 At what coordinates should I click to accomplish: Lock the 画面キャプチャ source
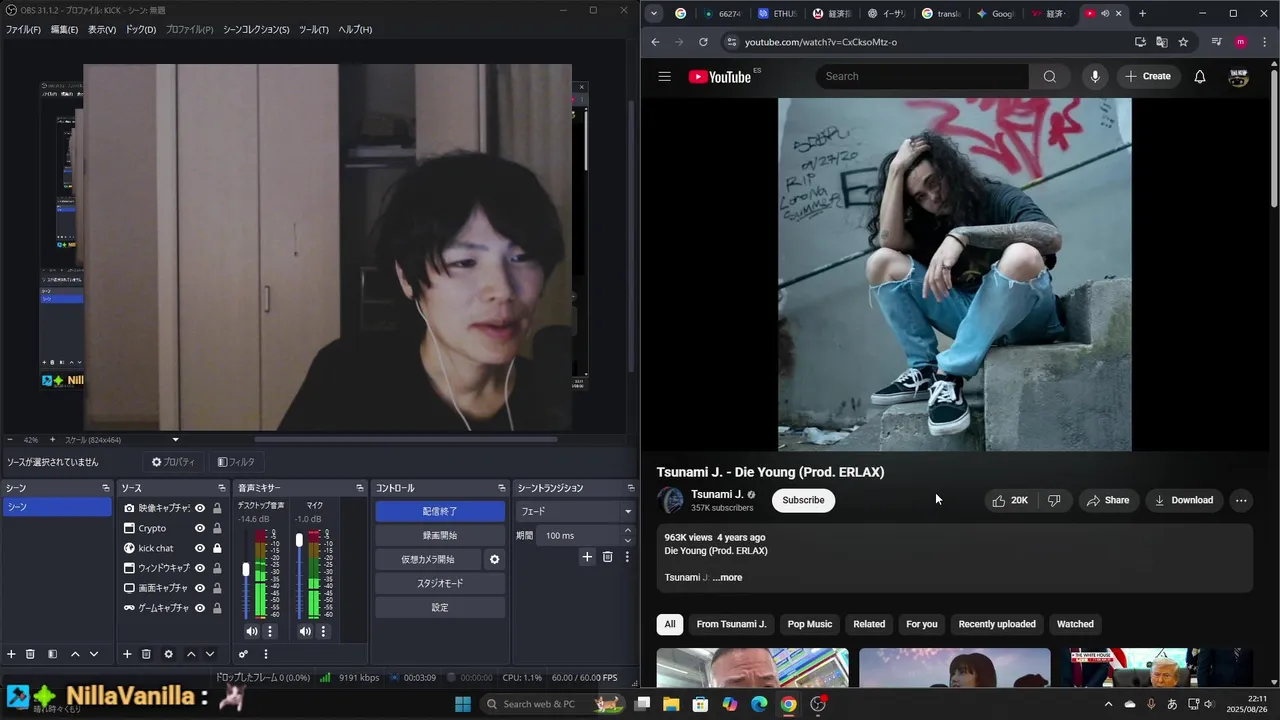coord(217,588)
